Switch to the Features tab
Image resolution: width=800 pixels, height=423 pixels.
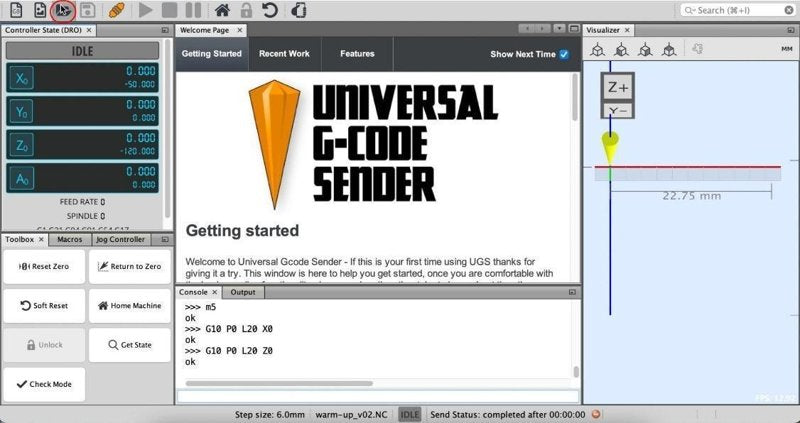357,54
